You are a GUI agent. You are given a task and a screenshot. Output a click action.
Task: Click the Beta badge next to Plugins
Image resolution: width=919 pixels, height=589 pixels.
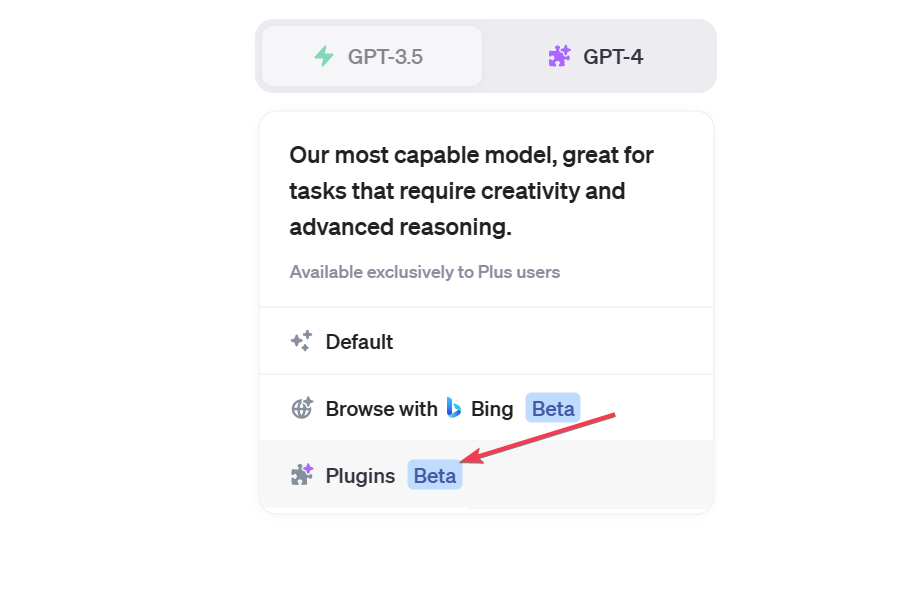click(x=435, y=475)
